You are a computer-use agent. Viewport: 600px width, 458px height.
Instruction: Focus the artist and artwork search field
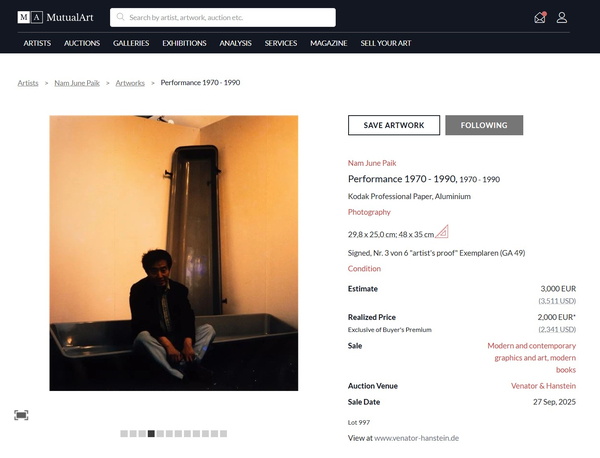pyautogui.click(x=230, y=17)
